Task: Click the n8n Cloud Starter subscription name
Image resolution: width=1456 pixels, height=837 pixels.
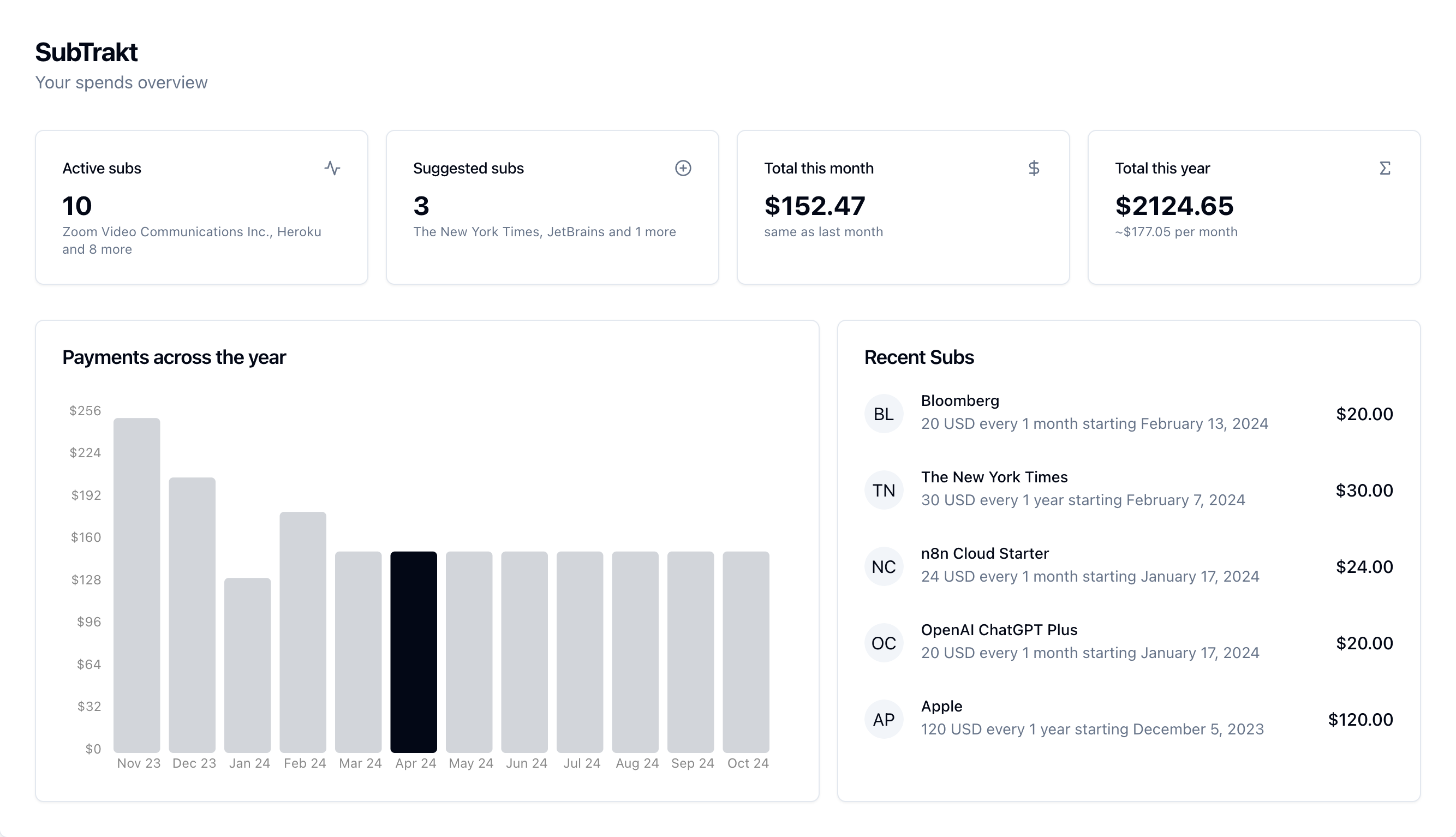Action: pyautogui.click(x=984, y=554)
